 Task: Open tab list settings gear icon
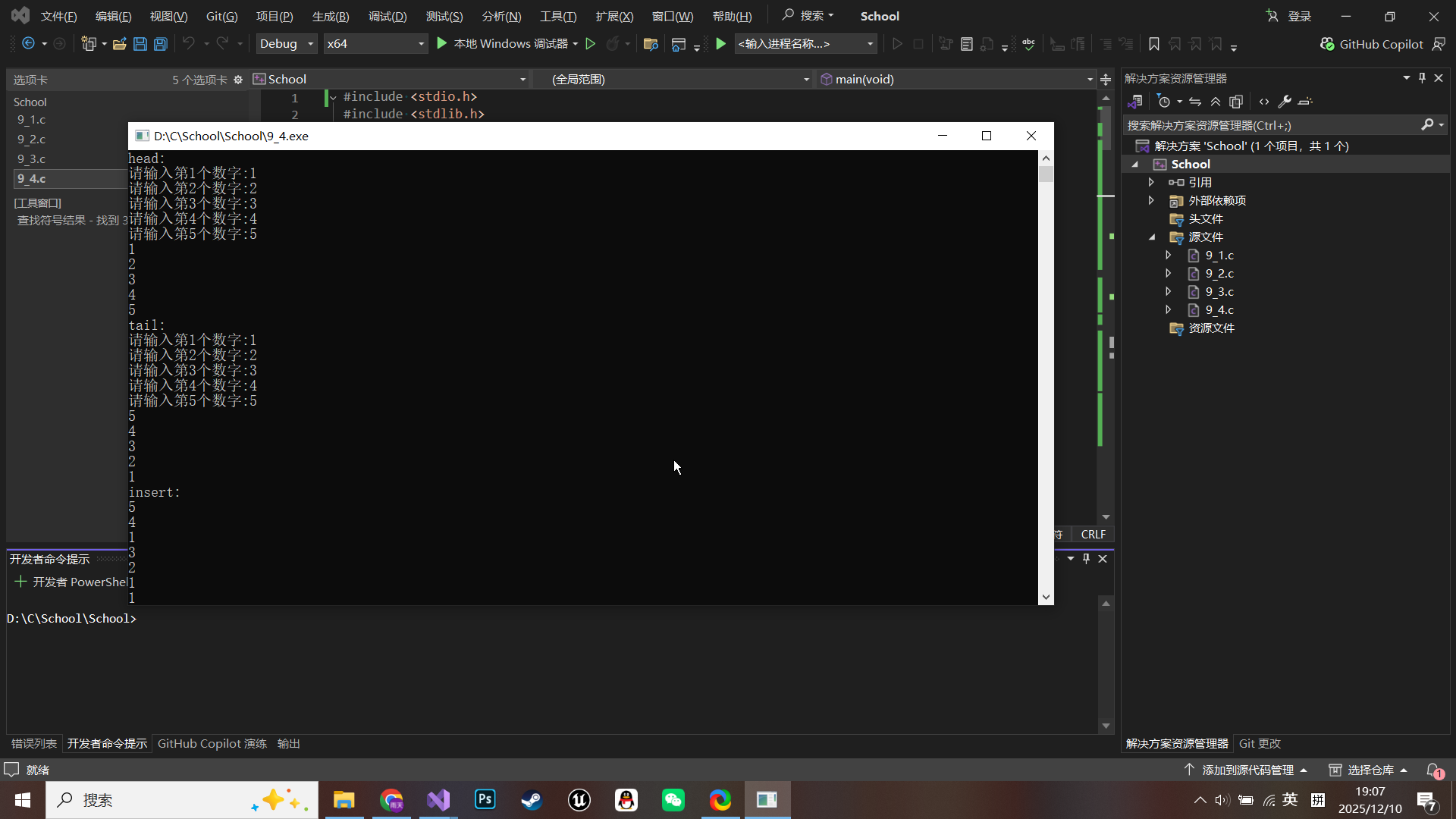238,80
